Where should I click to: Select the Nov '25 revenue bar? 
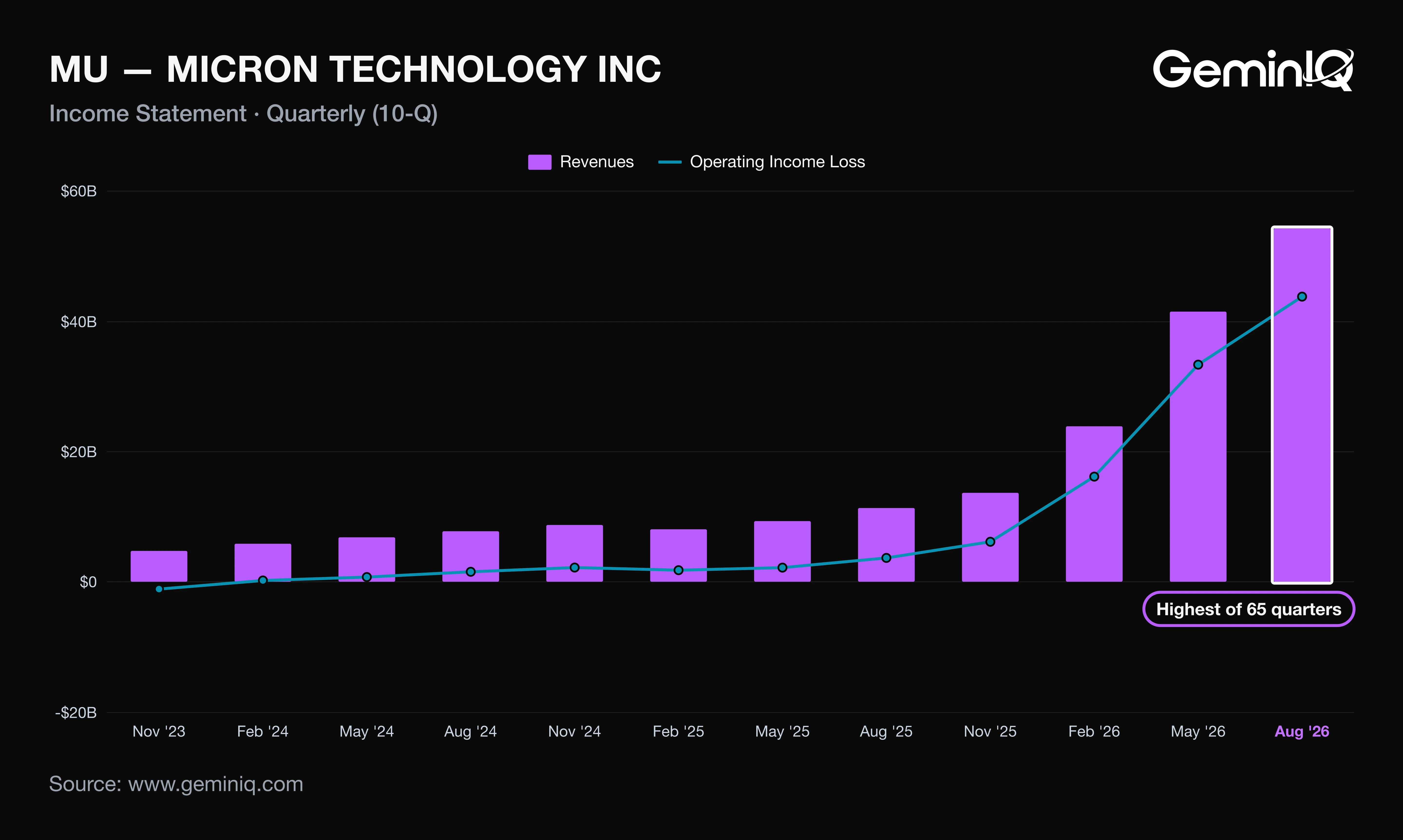tap(990, 537)
